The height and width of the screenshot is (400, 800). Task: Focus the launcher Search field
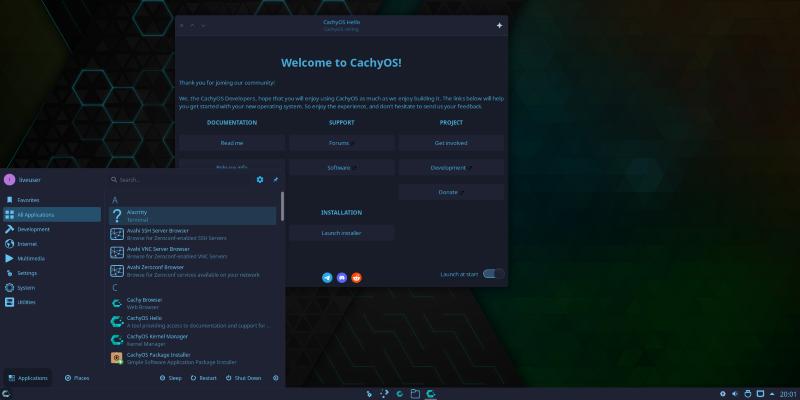tap(180, 180)
